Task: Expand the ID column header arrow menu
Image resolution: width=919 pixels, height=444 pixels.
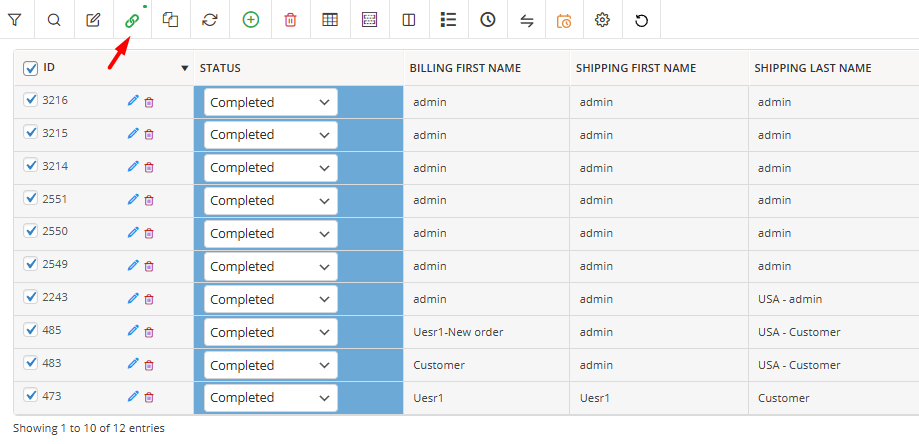Action: [x=185, y=69]
